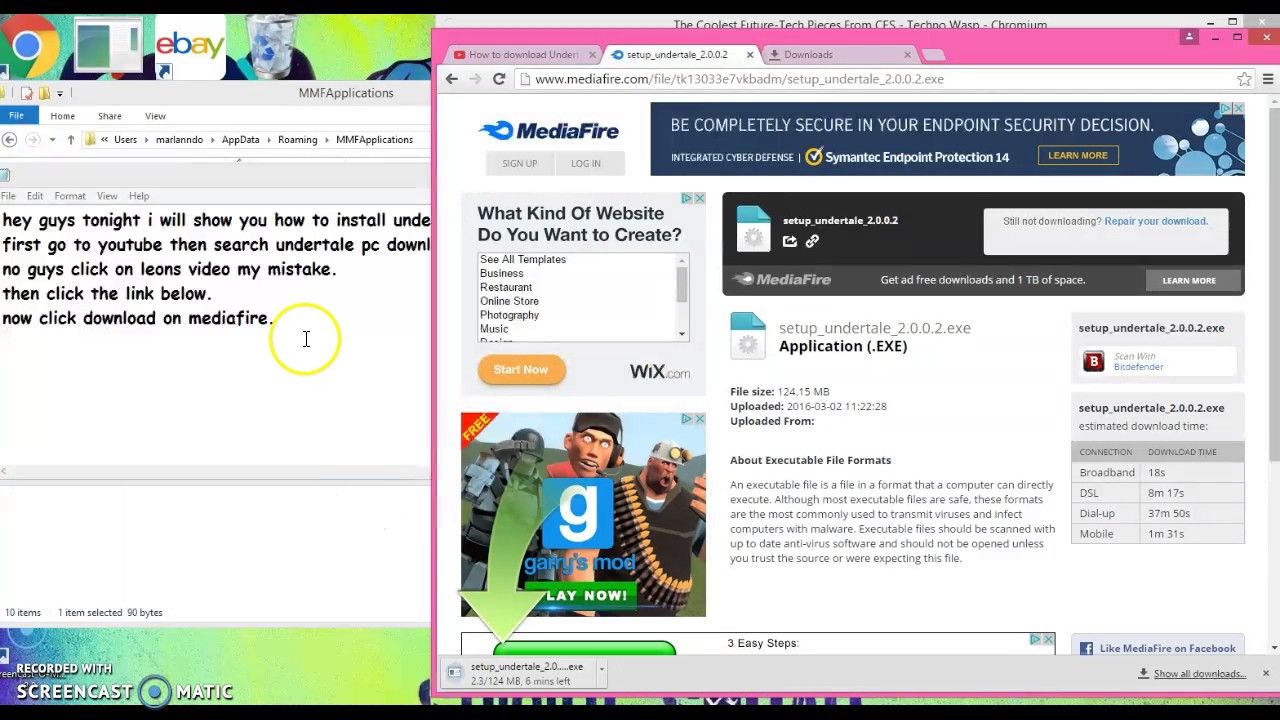Close the download shelf bar
Viewport: 1280px width, 720px height.
(x=1265, y=673)
